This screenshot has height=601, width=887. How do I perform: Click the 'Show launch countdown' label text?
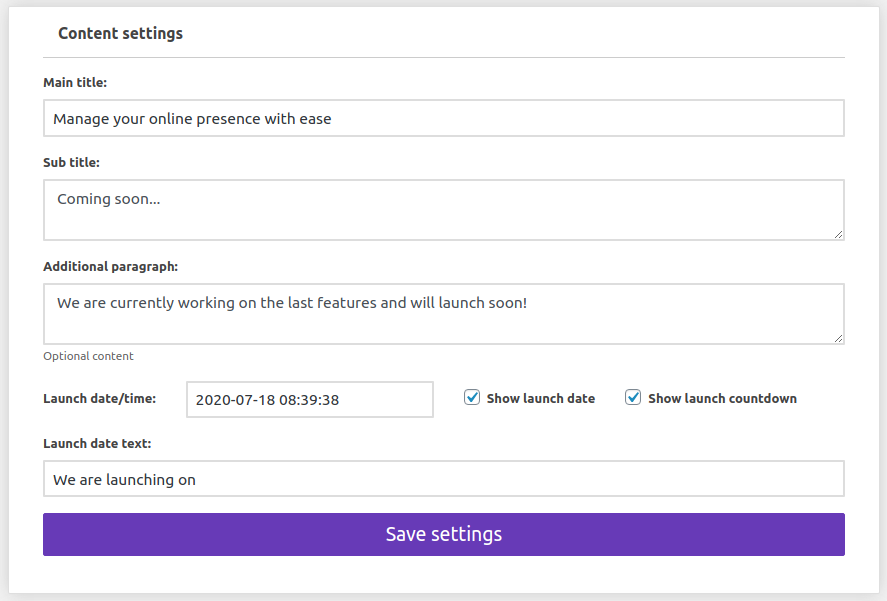click(x=722, y=398)
